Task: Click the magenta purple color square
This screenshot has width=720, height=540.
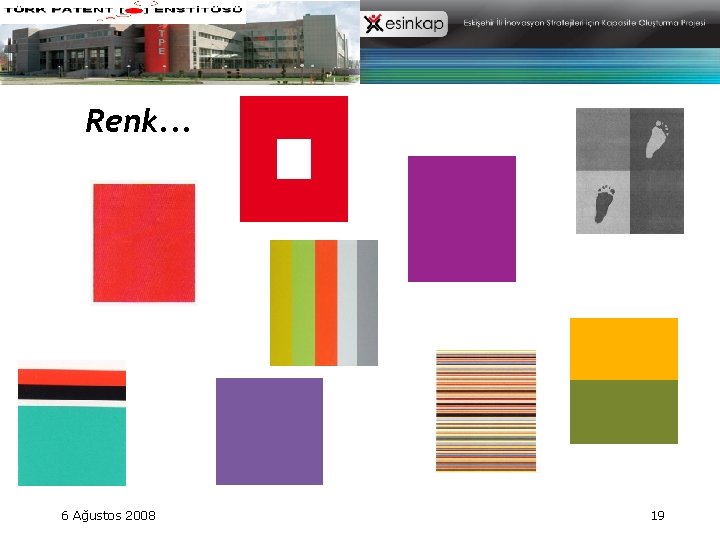Action: pos(462,219)
